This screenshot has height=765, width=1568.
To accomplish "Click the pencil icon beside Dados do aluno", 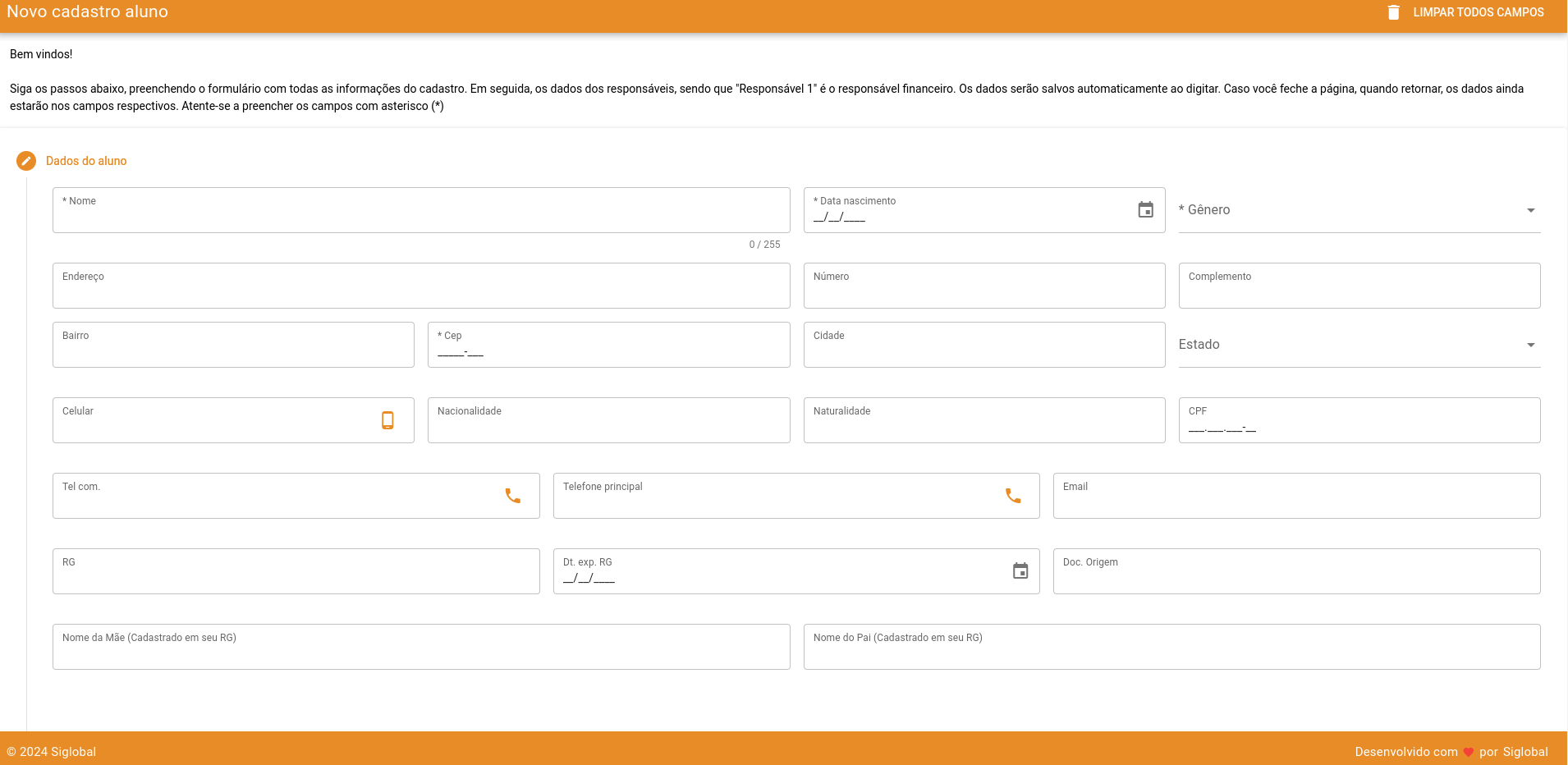I will [x=26, y=161].
